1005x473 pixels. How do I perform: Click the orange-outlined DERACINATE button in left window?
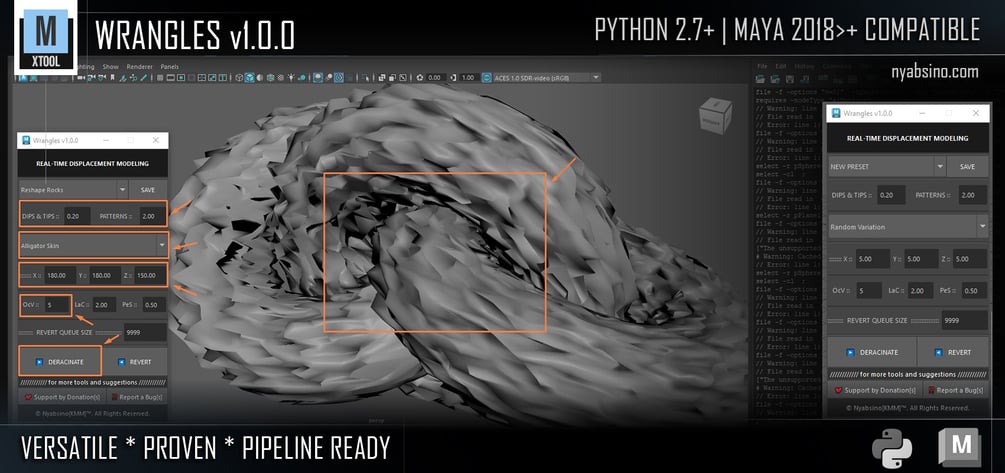coord(60,361)
